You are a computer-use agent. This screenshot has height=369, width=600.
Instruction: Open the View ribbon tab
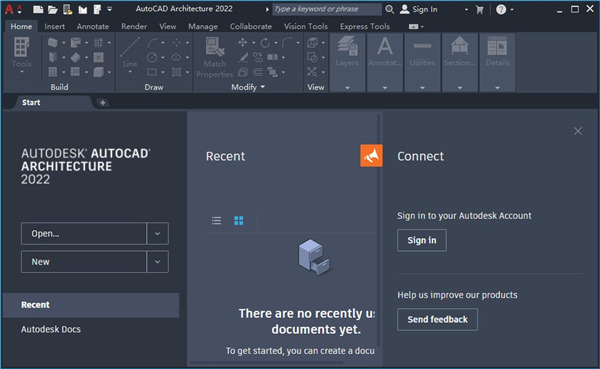pos(168,26)
